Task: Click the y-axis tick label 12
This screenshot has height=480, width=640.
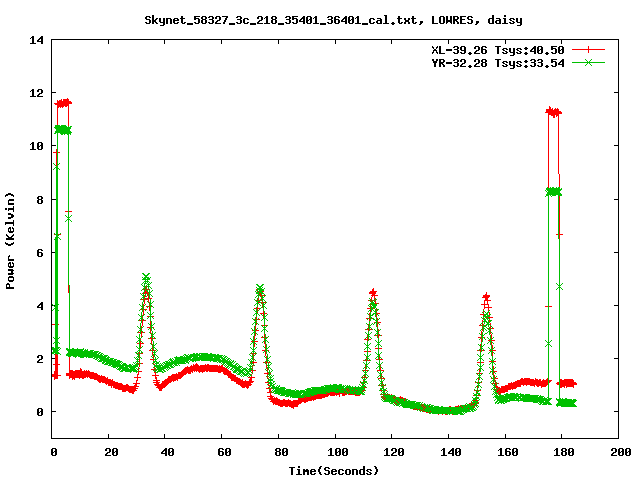Action: click(x=37, y=93)
